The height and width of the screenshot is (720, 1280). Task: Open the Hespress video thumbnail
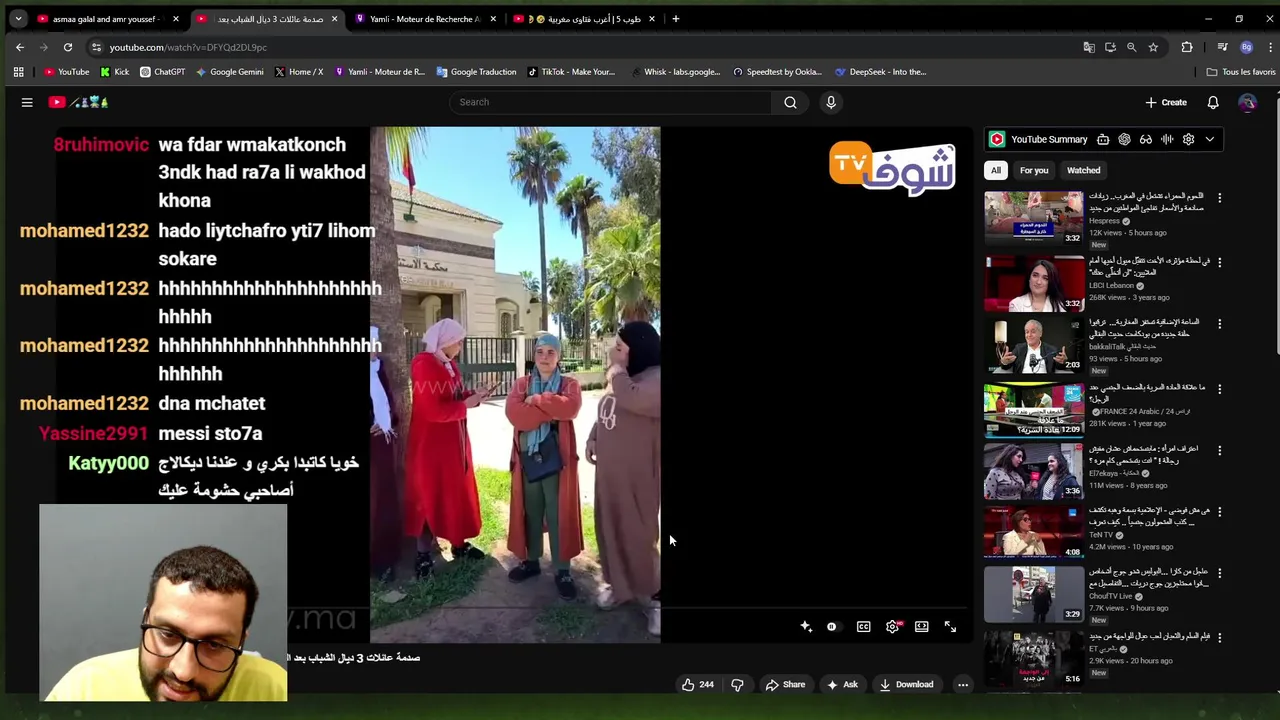tap(1034, 218)
